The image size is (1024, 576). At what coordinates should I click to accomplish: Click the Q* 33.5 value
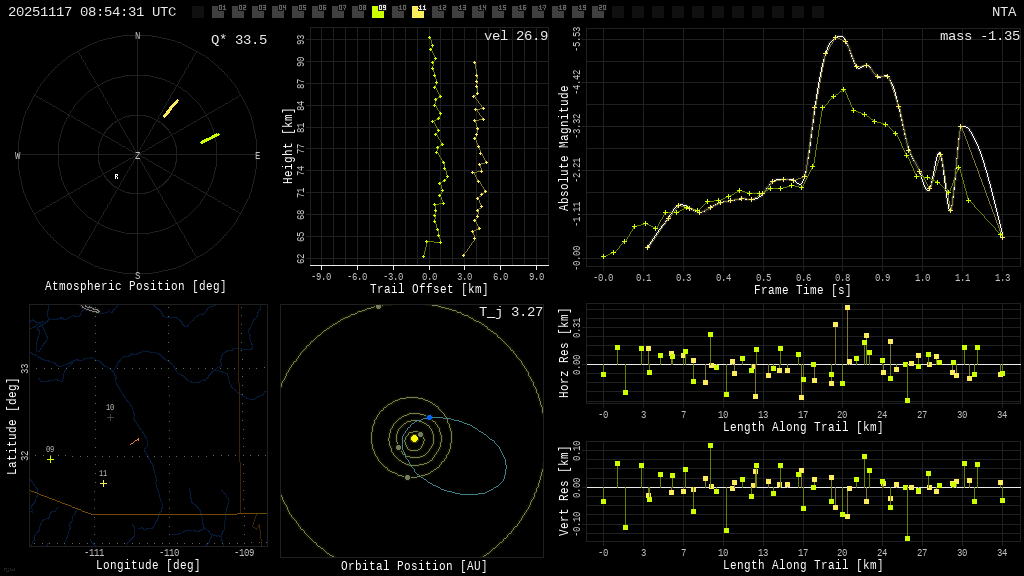(238, 40)
